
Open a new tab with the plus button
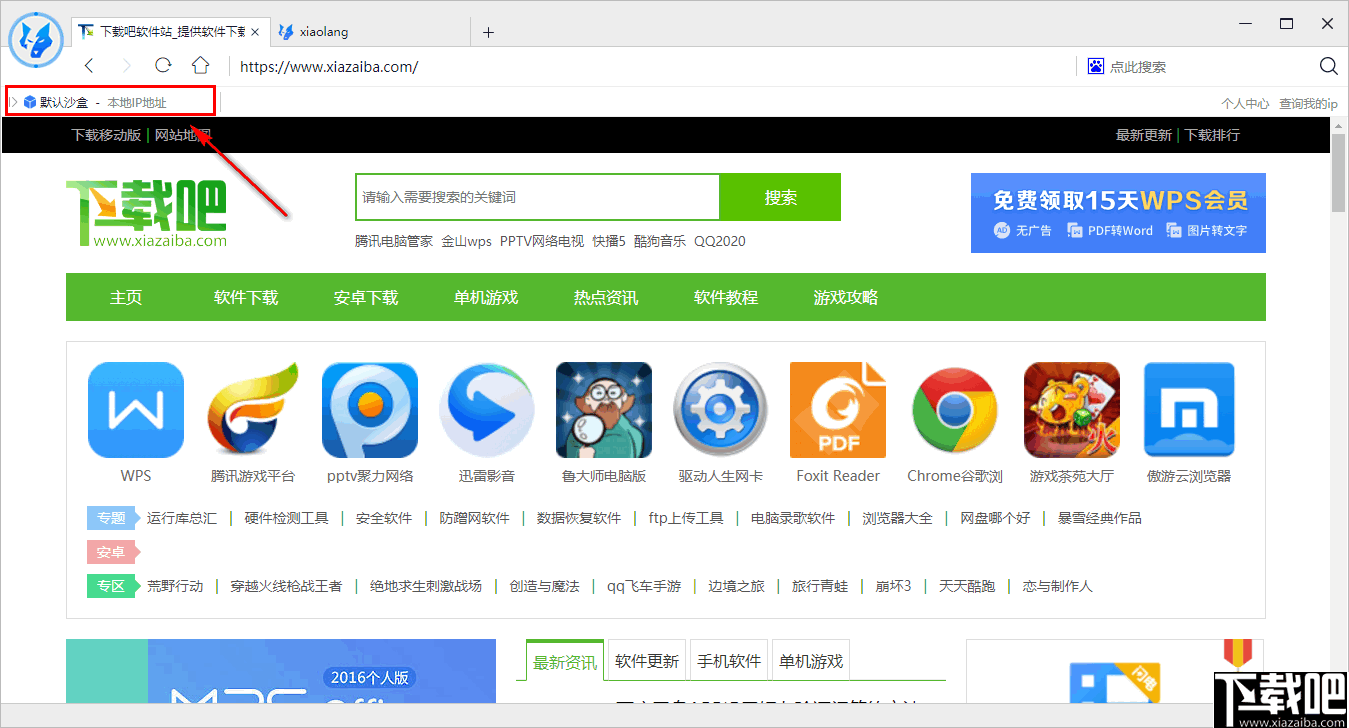pos(488,31)
